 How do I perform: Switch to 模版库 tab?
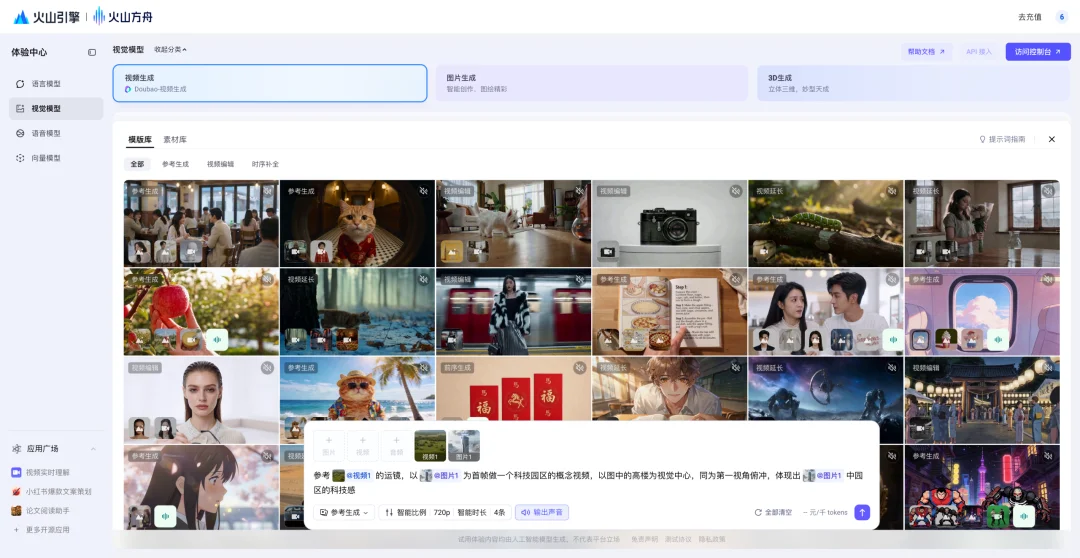140,139
